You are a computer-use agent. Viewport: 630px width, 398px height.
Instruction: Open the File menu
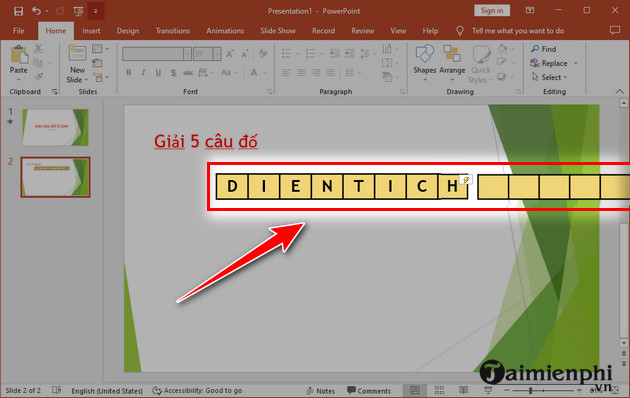pos(18,31)
